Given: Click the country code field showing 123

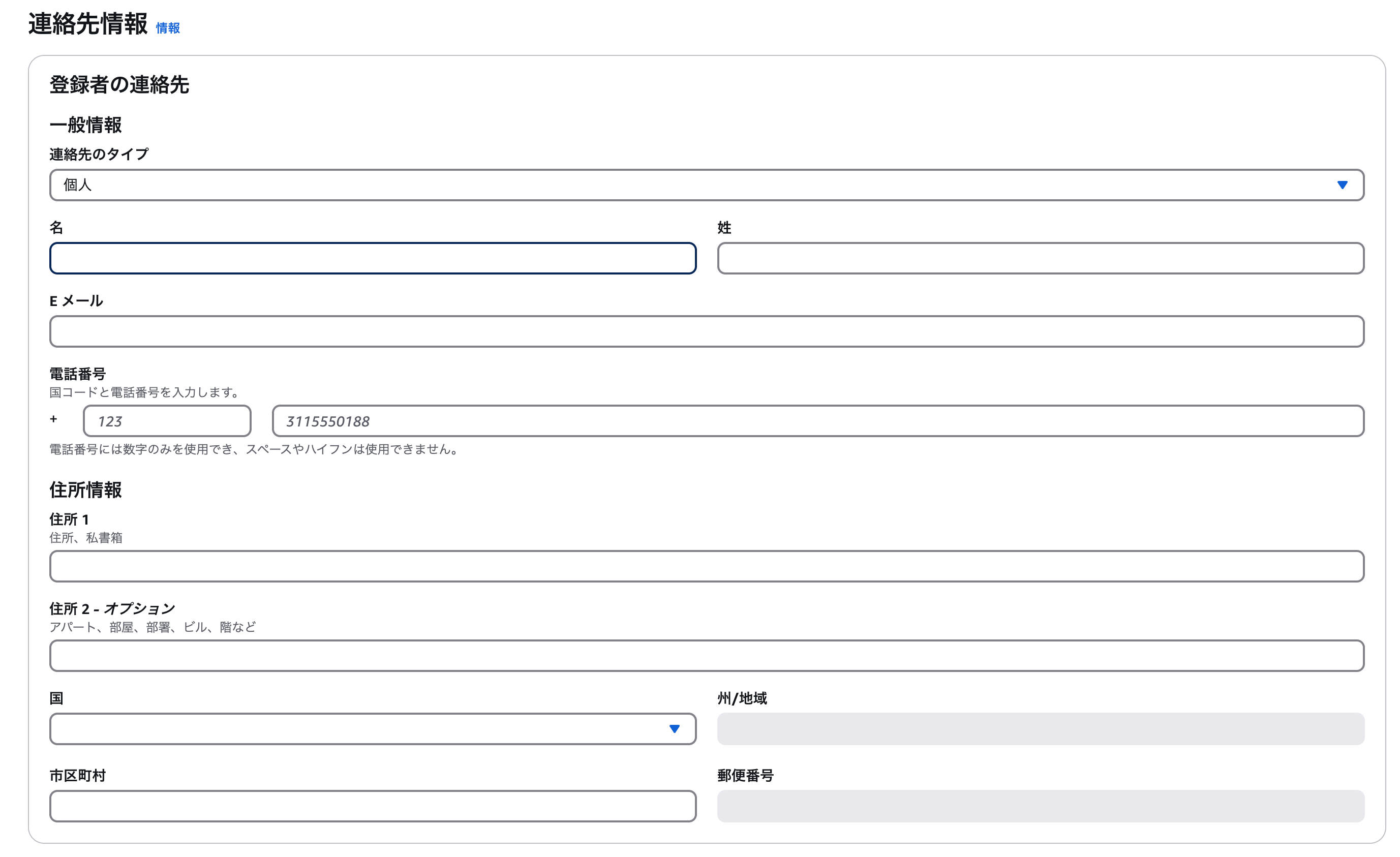Looking at the screenshot, I should (167, 421).
